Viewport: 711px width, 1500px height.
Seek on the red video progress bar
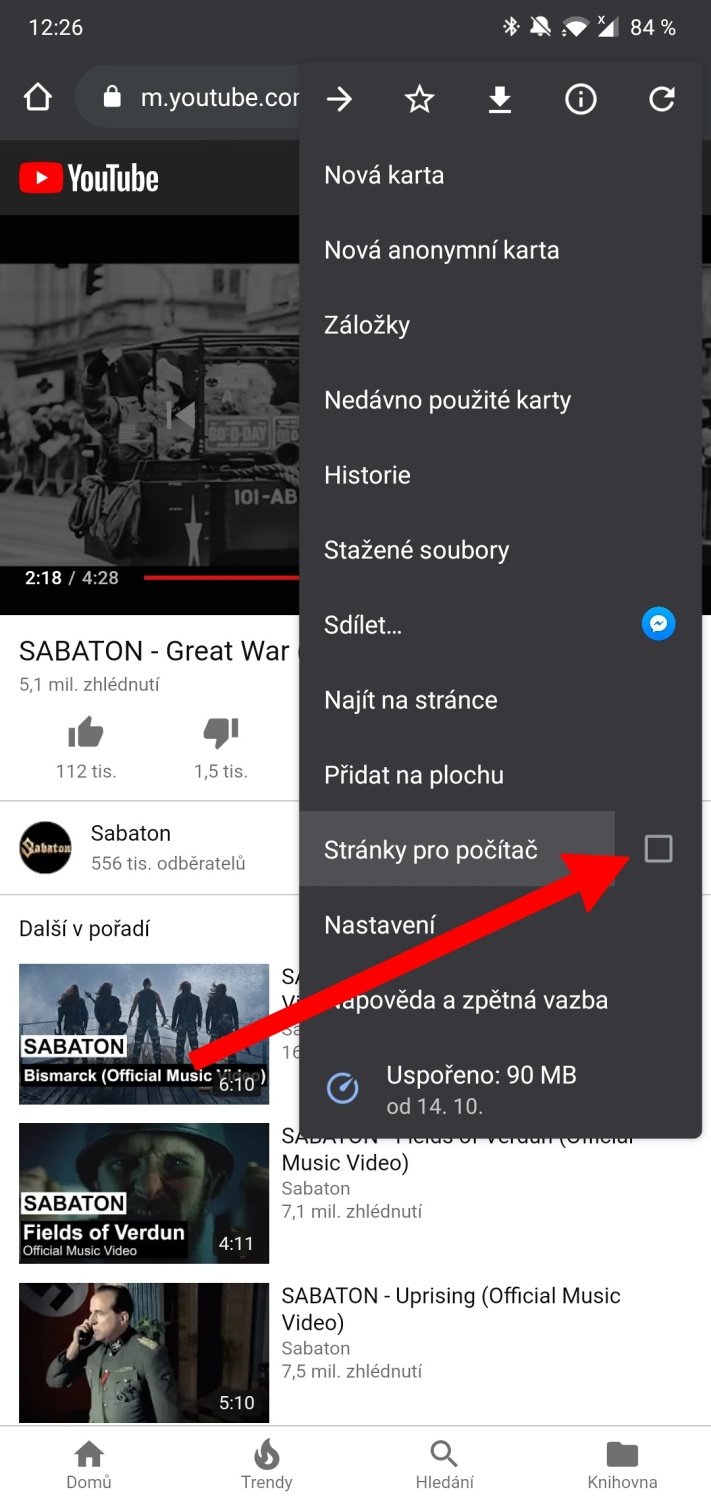222,578
